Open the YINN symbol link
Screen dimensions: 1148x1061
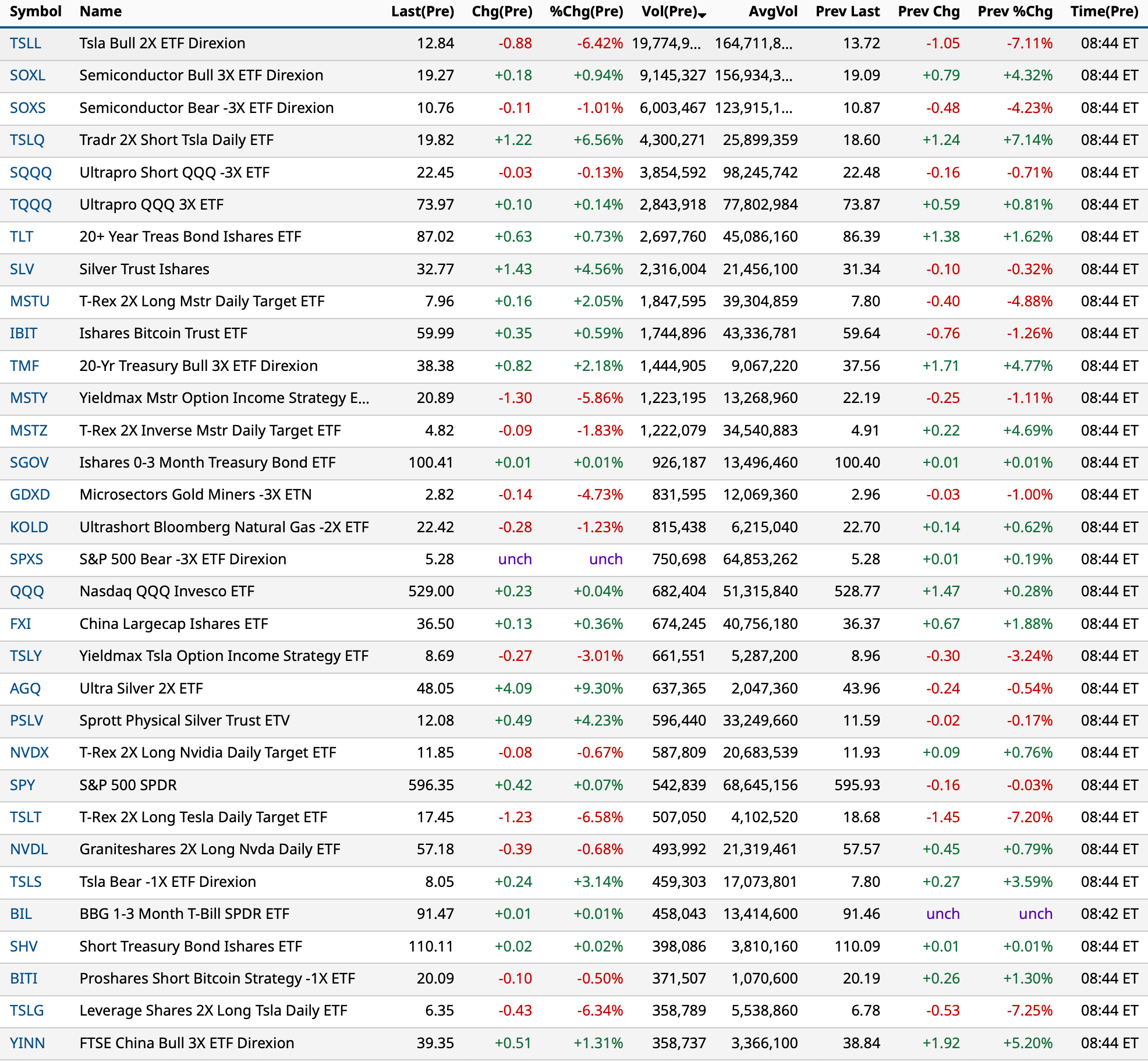[x=27, y=1044]
